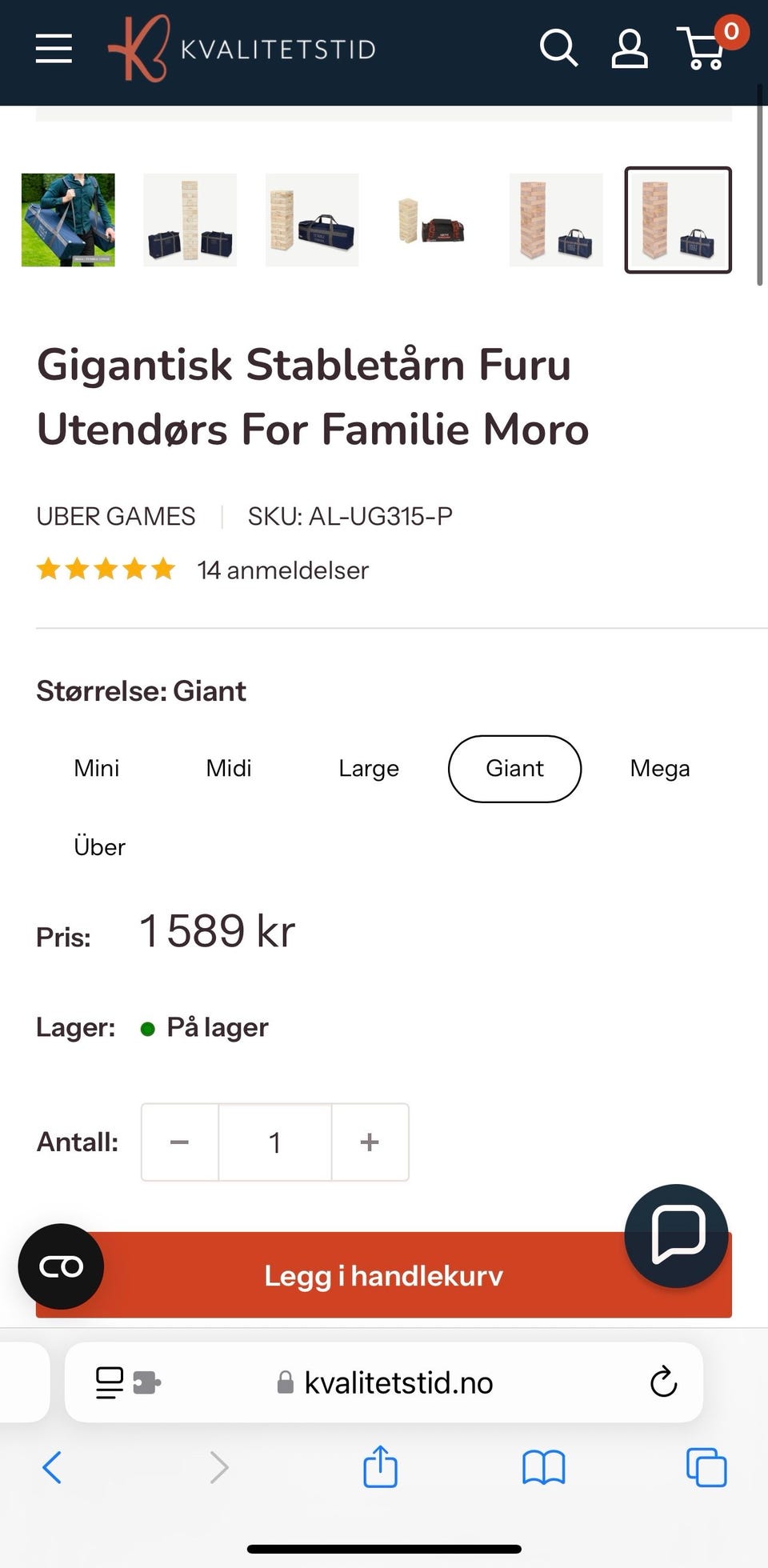The width and height of the screenshot is (768, 1568).
Task: Pick the Über size option
Action: click(99, 846)
